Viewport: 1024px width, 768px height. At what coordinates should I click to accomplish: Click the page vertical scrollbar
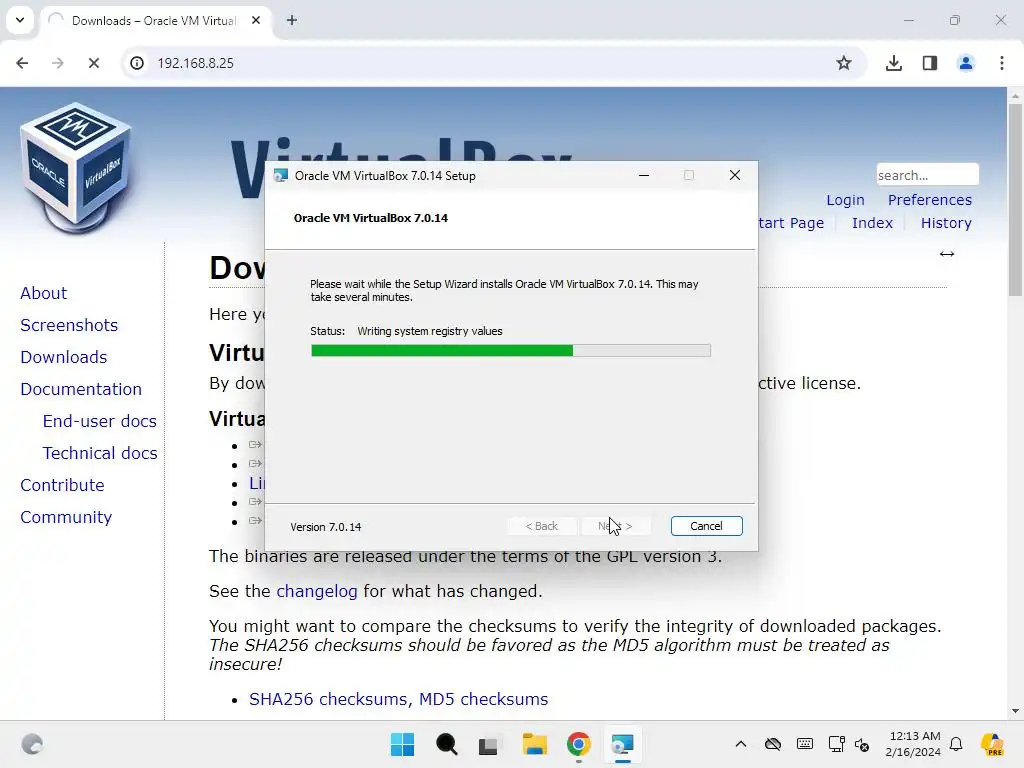pyautogui.click(x=1015, y=199)
